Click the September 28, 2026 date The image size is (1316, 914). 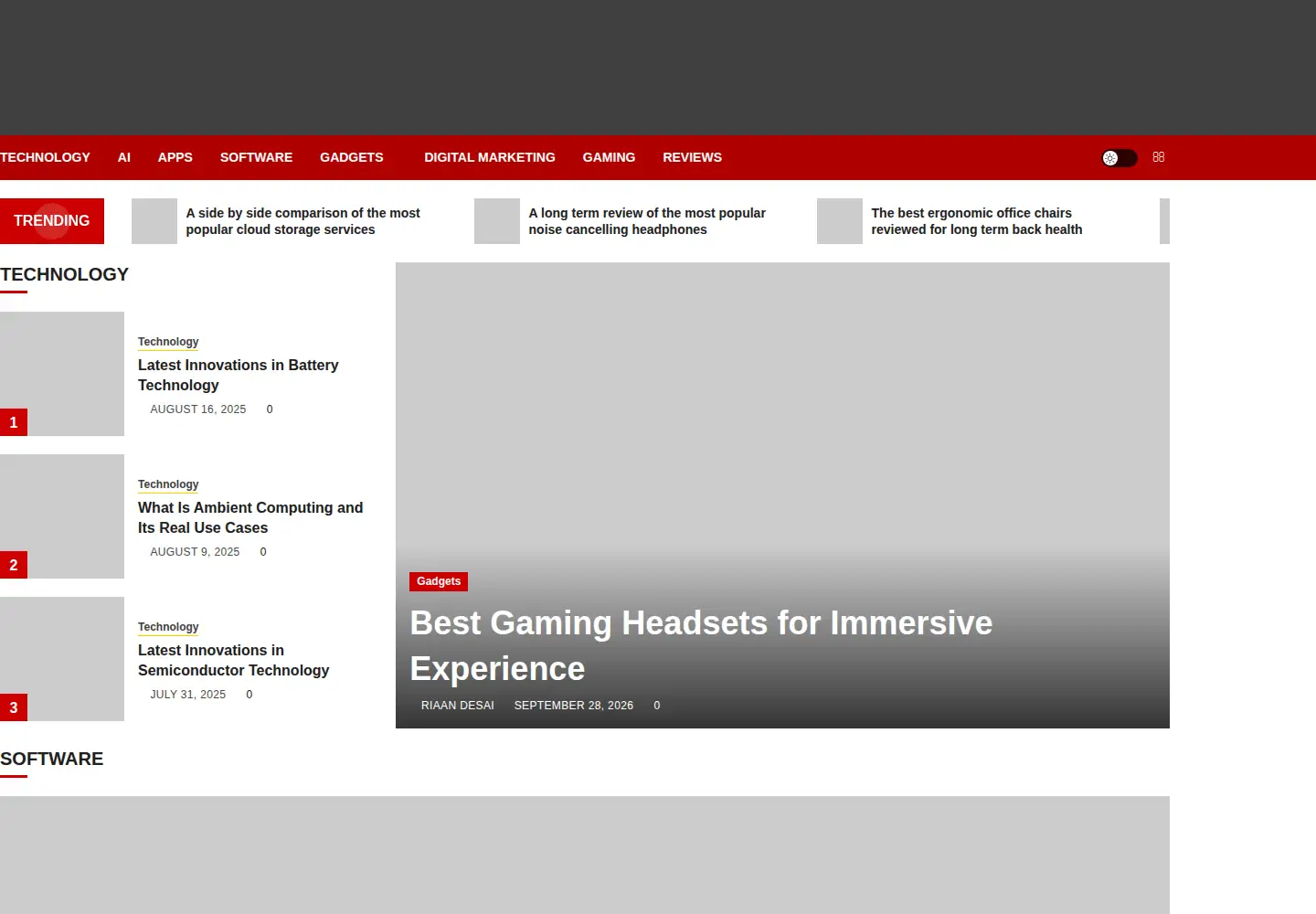click(x=574, y=706)
